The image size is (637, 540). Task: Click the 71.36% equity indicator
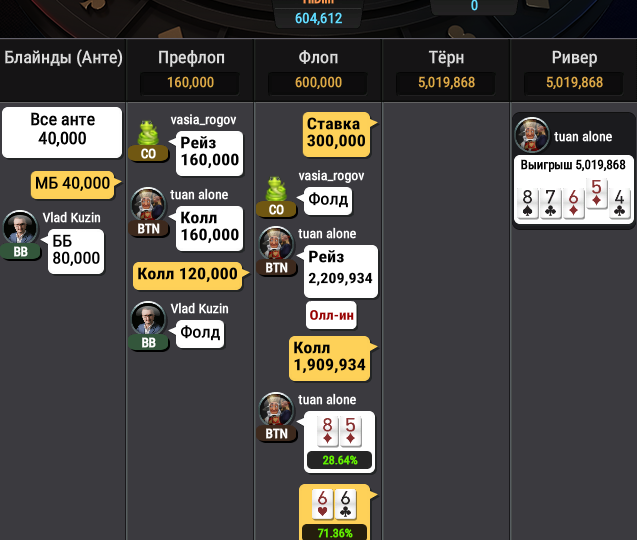335,533
